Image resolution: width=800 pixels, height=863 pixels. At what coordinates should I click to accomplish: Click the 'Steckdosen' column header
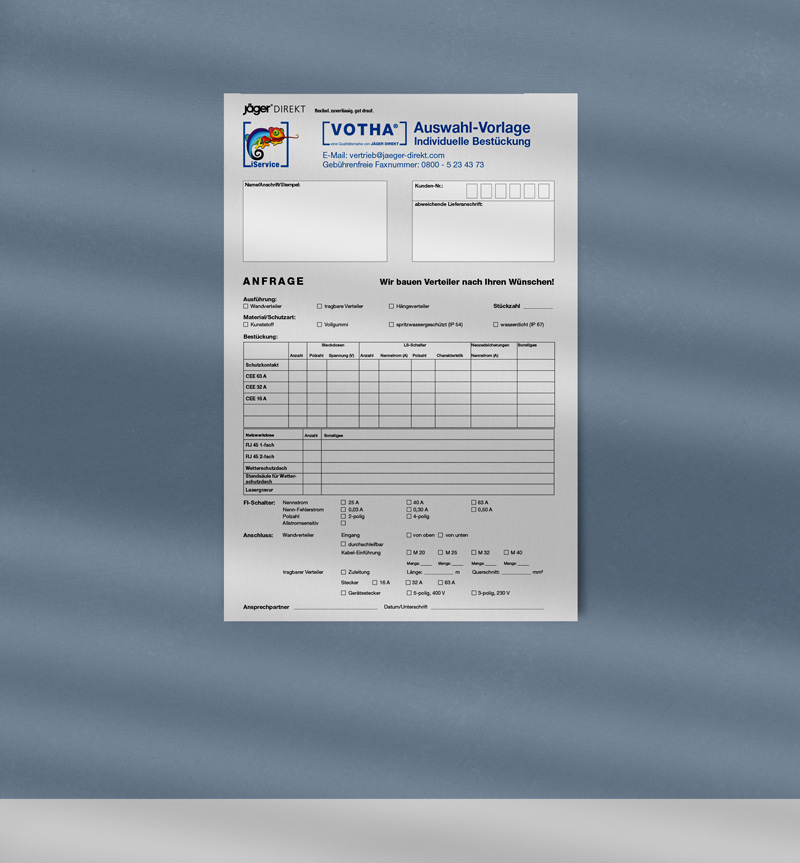pos(333,345)
